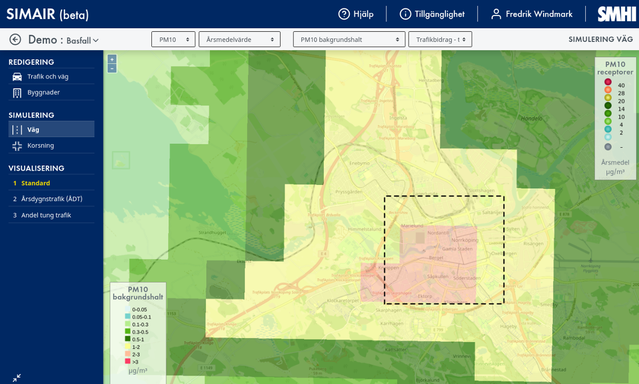This screenshot has width=639, height=384.
Task: Open the PM10 pollutant dropdown
Action: (x=173, y=40)
